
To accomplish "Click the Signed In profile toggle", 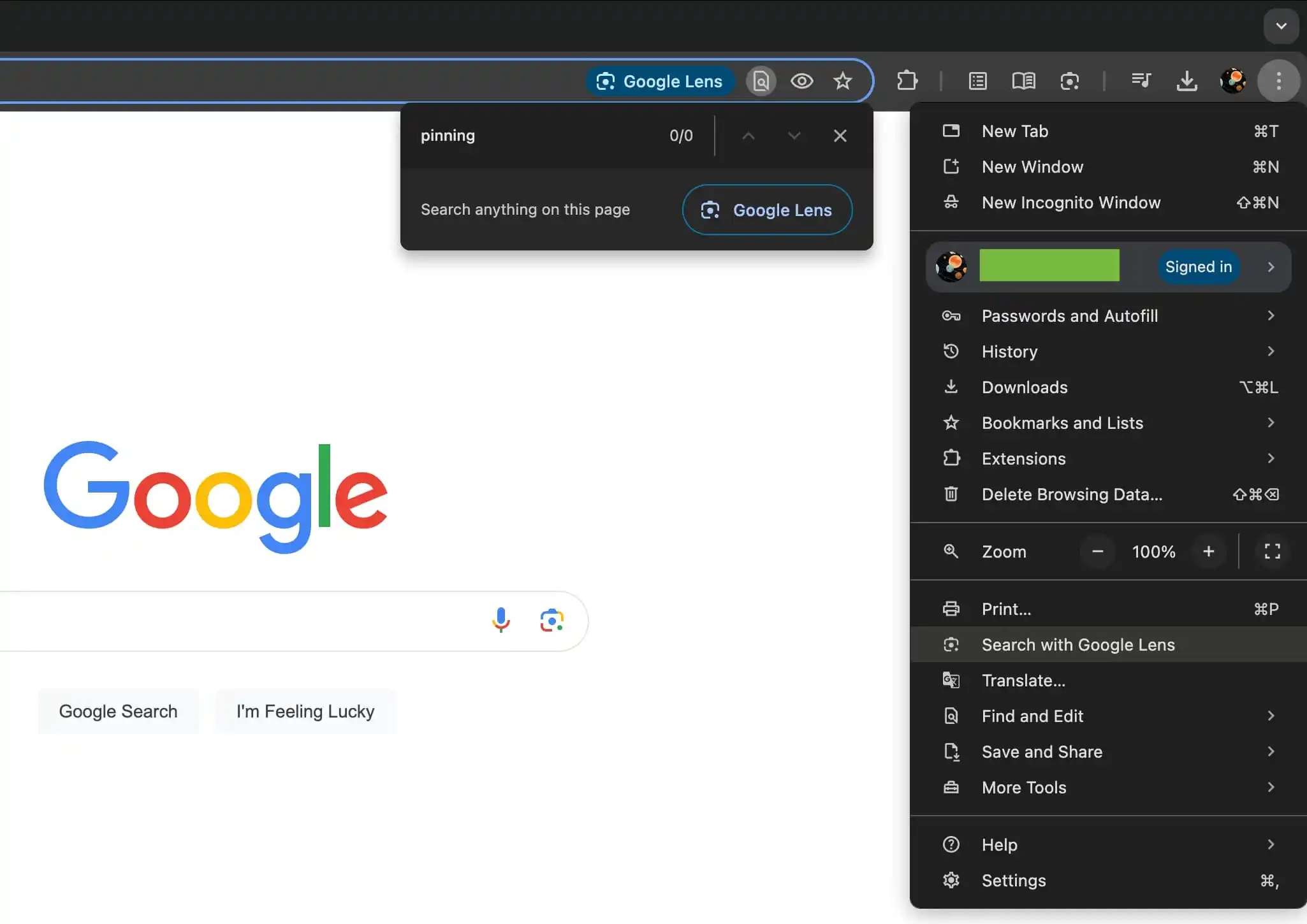I will tap(1198, 266).
